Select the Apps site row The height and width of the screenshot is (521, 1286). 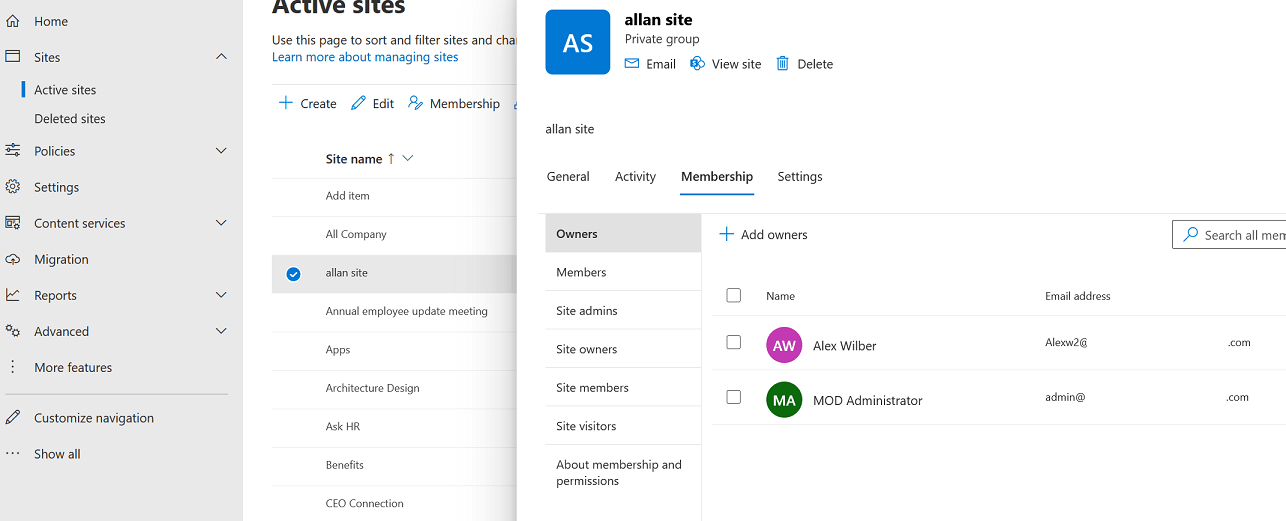coord(394,350)
